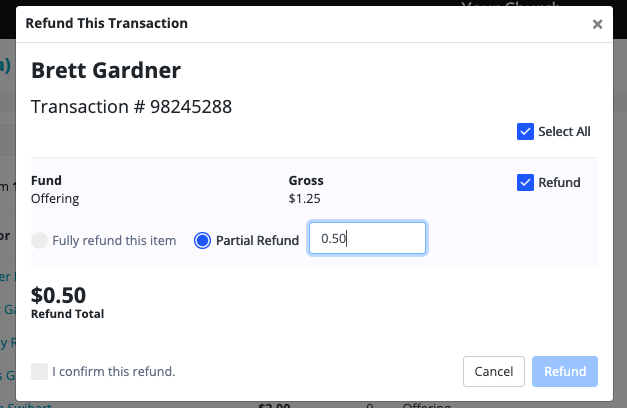The height and width of the screenshot is (408, 627).
Task: Click the I confirm this refund label
Action: [114, 371]
